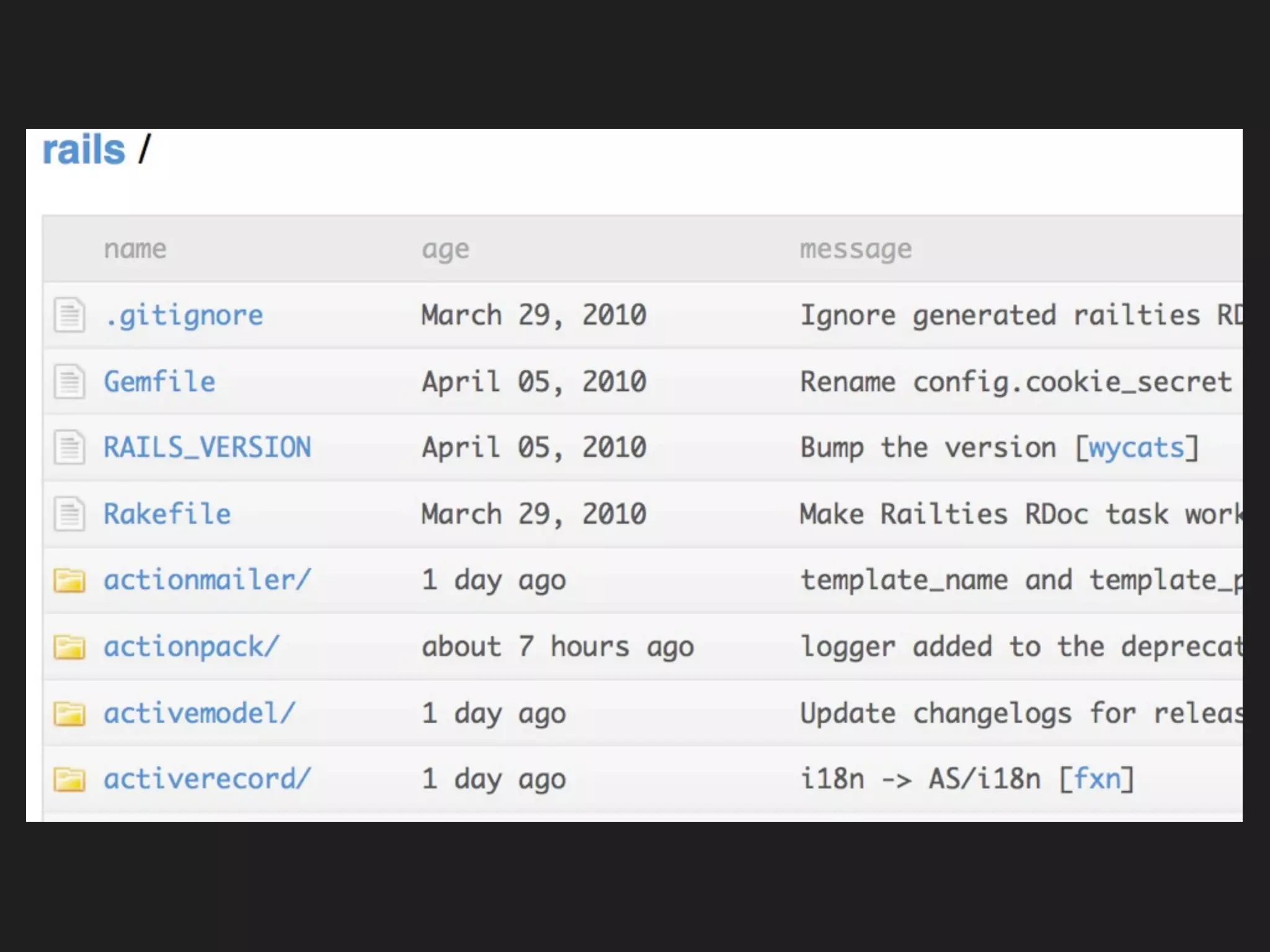The height and width of the screenshot is (952, 1270).
Task: Click the file icon beside RAILS_VERSION
Action: tap(69, 447)
